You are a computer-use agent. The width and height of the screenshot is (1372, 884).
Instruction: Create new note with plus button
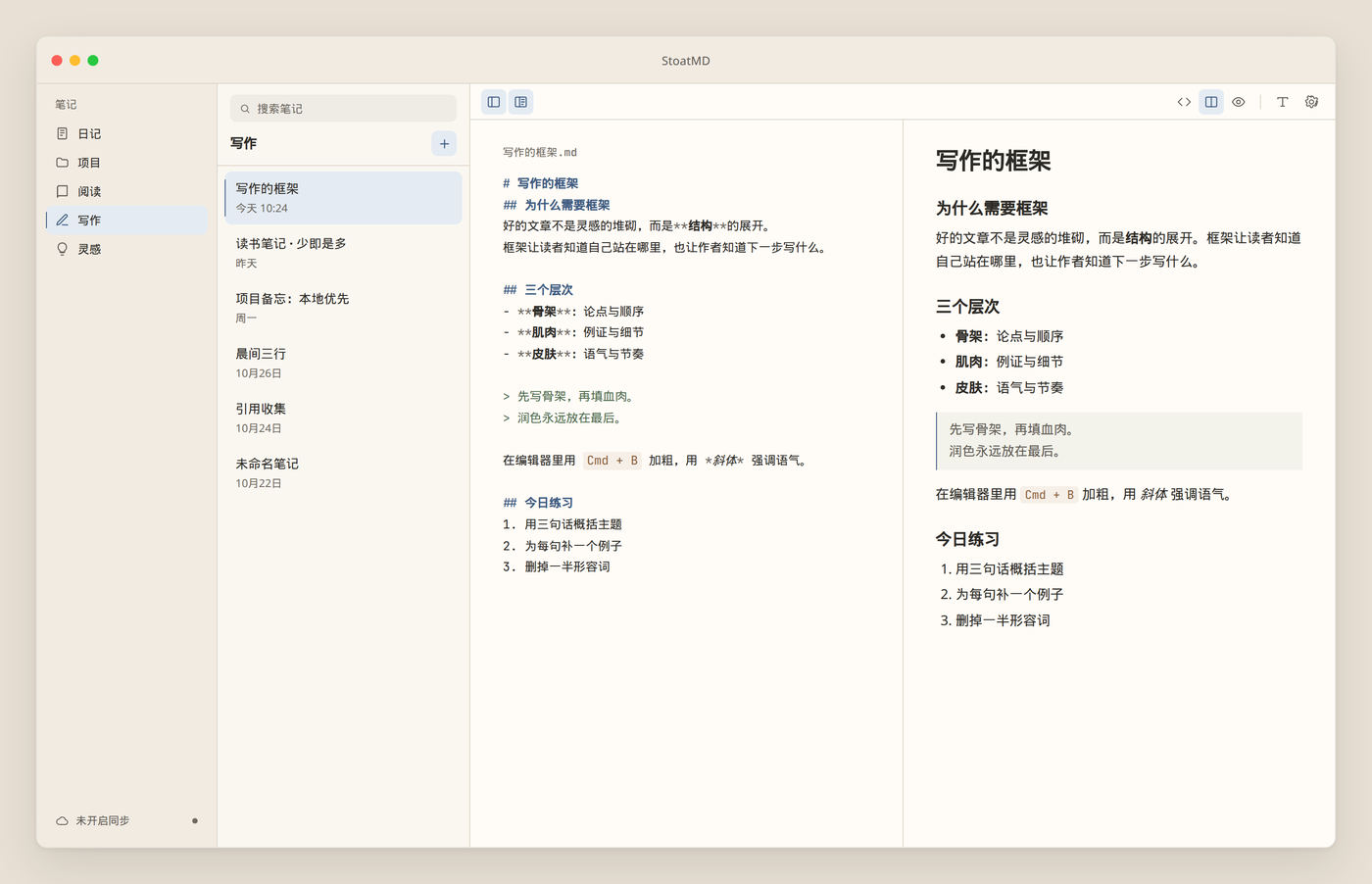444,143
